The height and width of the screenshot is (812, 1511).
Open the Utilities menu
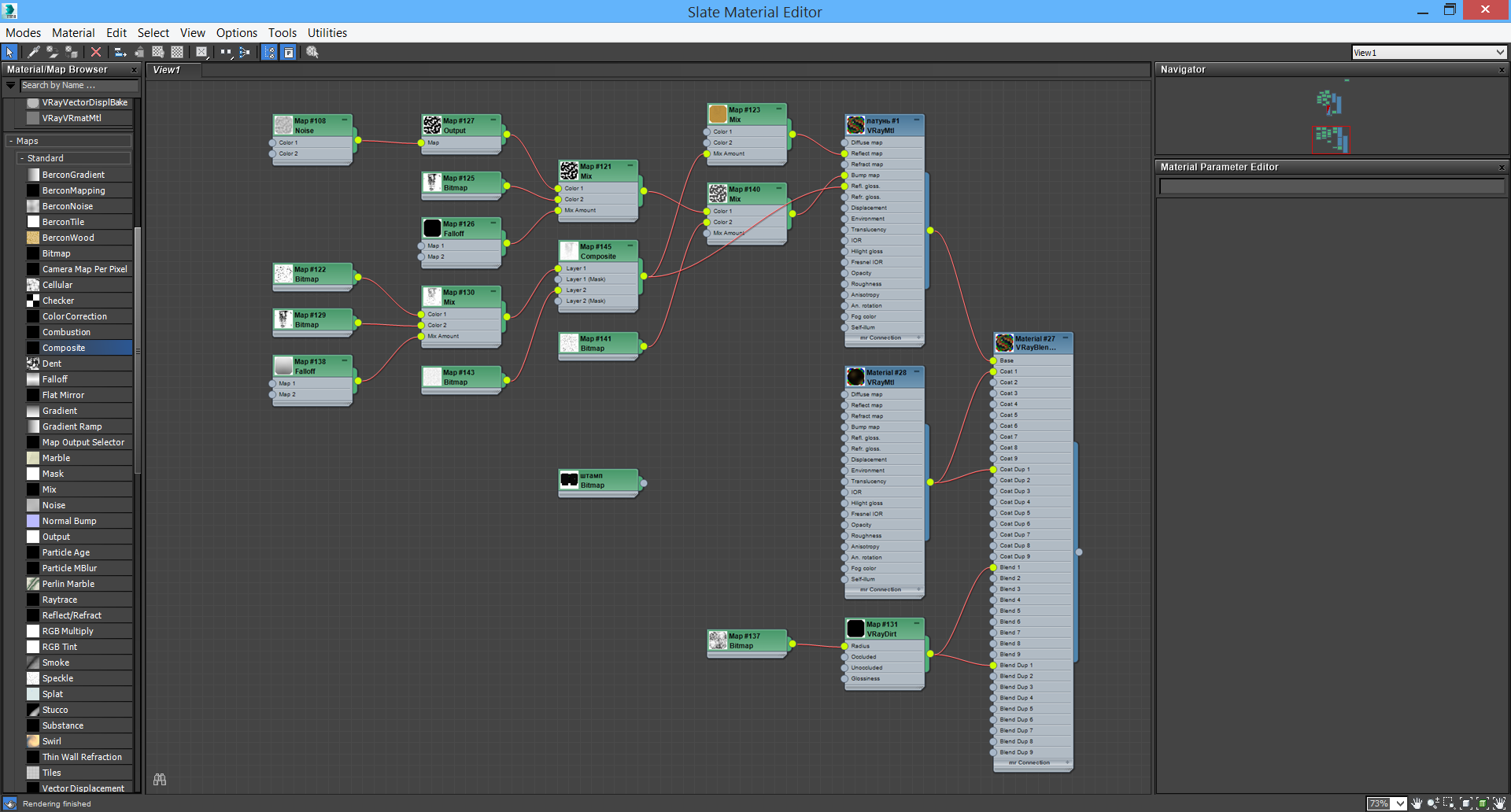(x=327, y=33)
